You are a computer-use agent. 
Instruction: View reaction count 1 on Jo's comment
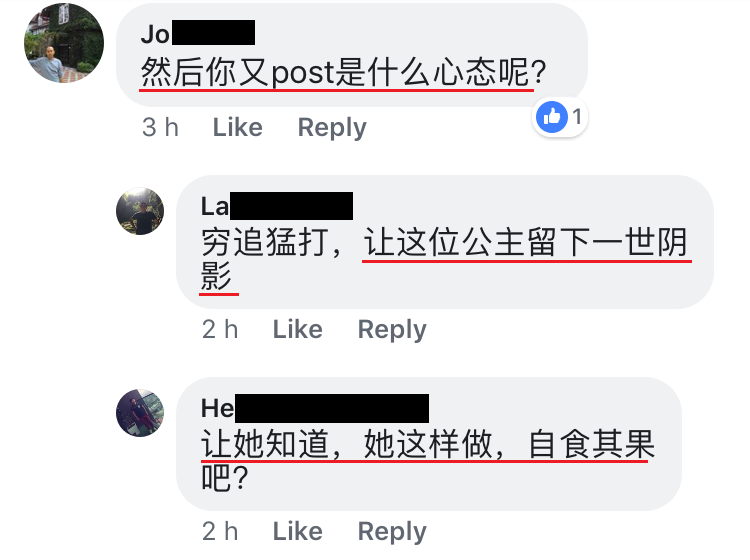point(577,117)
